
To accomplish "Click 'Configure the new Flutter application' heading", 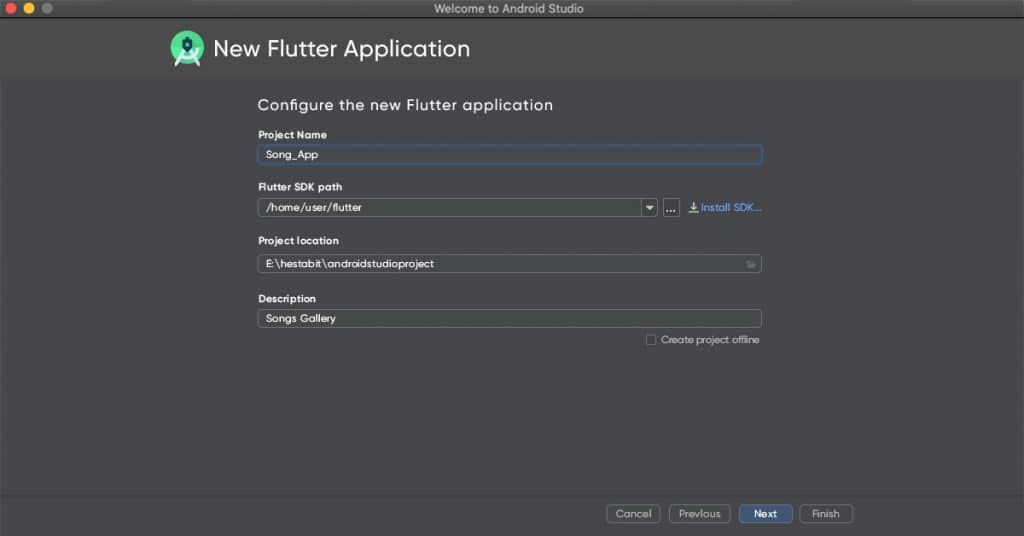I will (x=405, y=105).
